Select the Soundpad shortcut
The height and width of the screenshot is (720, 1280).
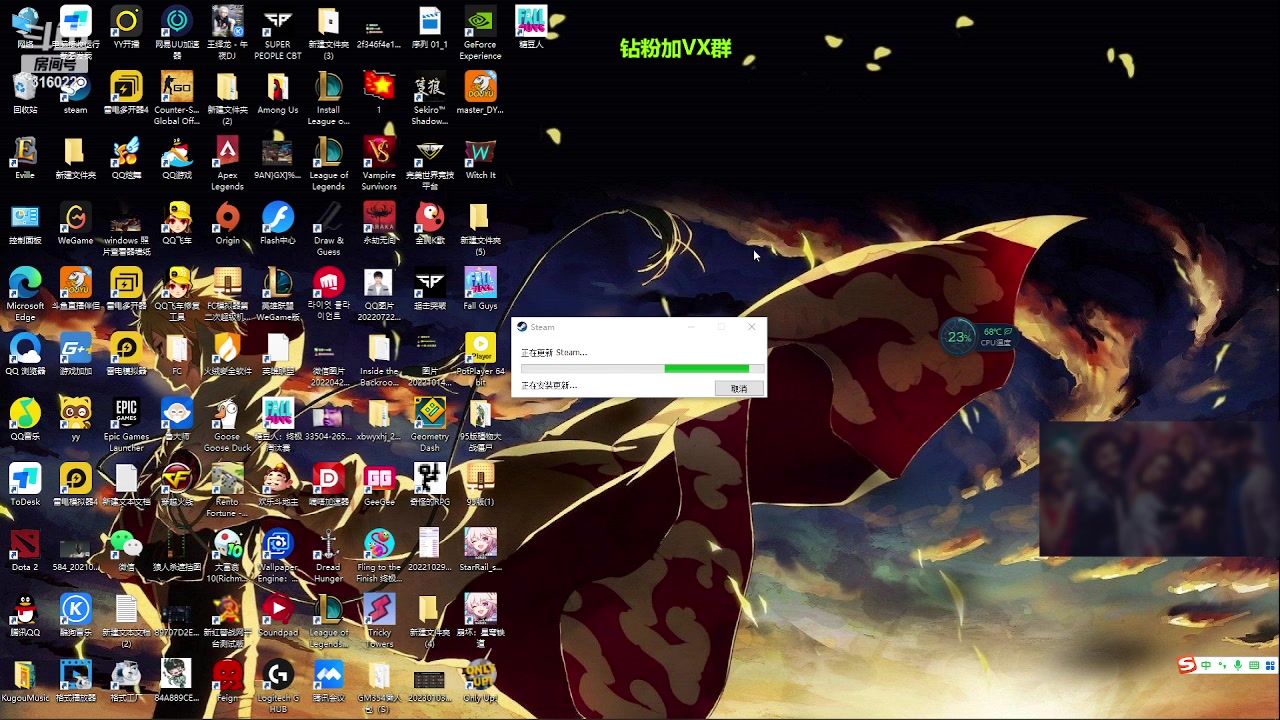click(278, 616)
